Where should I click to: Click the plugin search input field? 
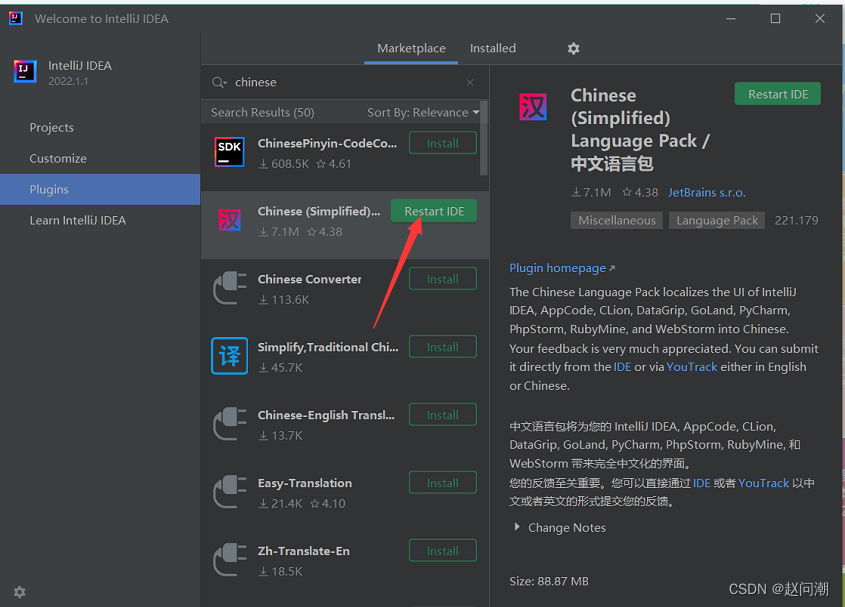point(345,82)
